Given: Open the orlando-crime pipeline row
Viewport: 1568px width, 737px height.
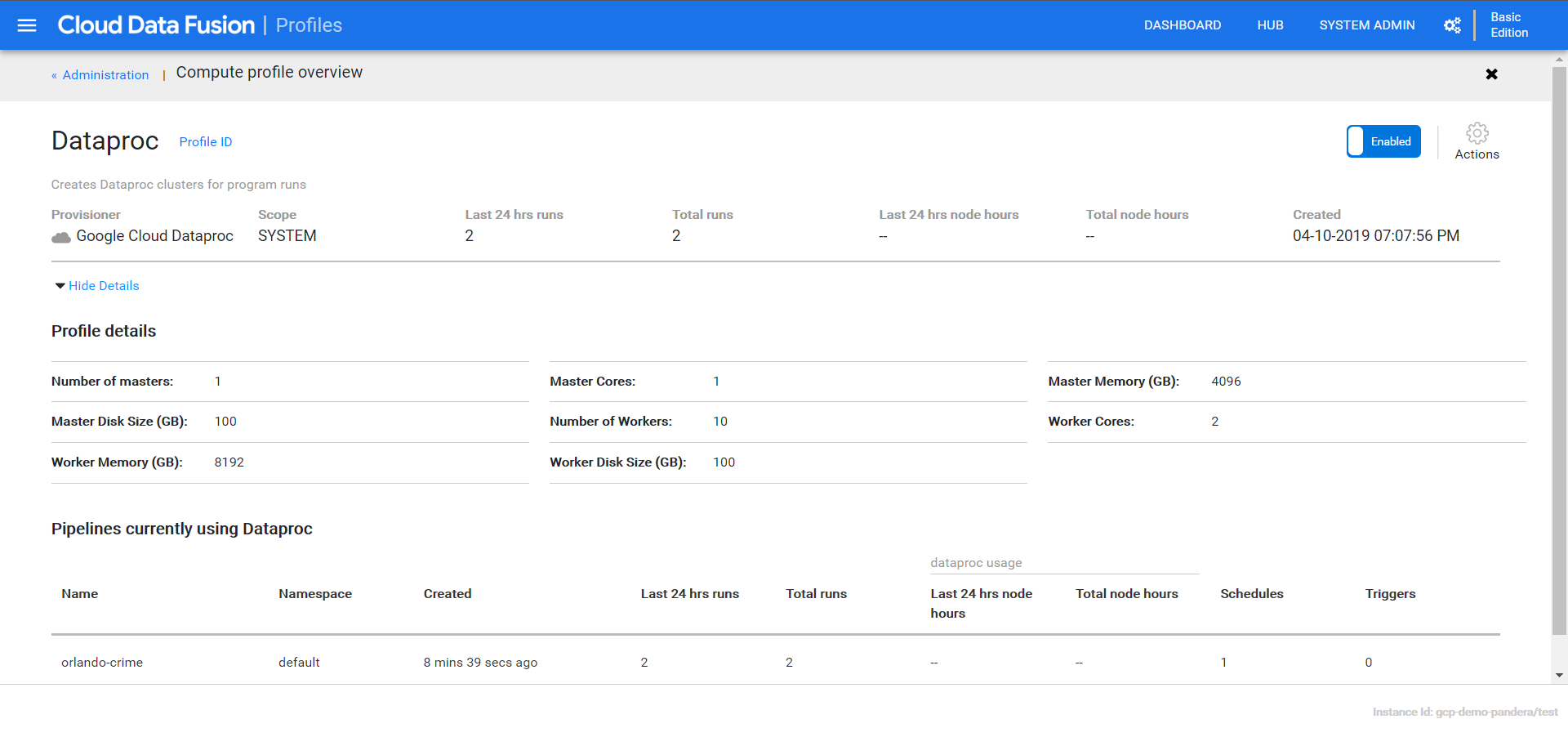Looking at the screenshot, I should [102, 663].
